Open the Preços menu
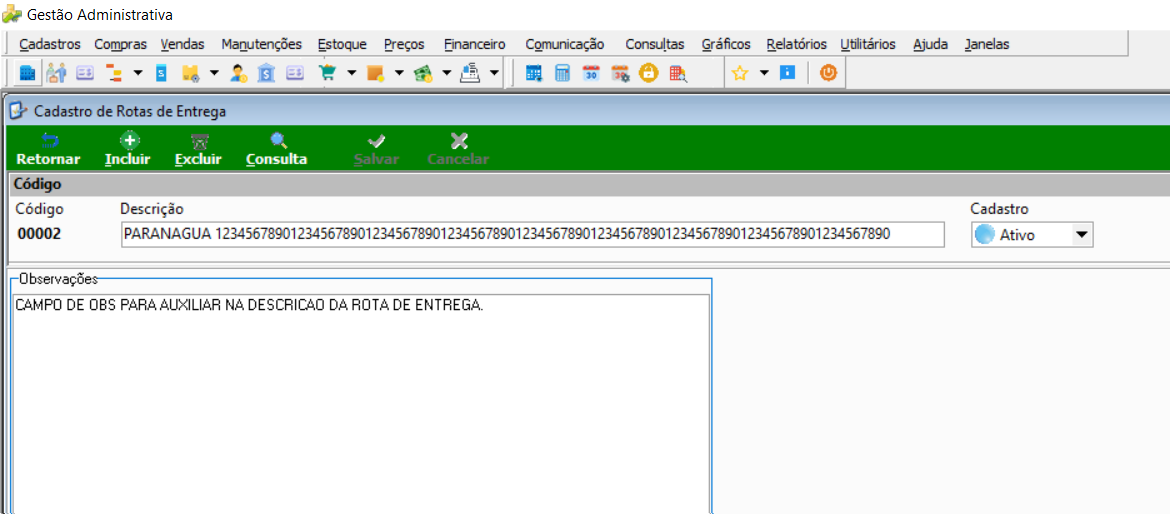 [x=404, y=44]
